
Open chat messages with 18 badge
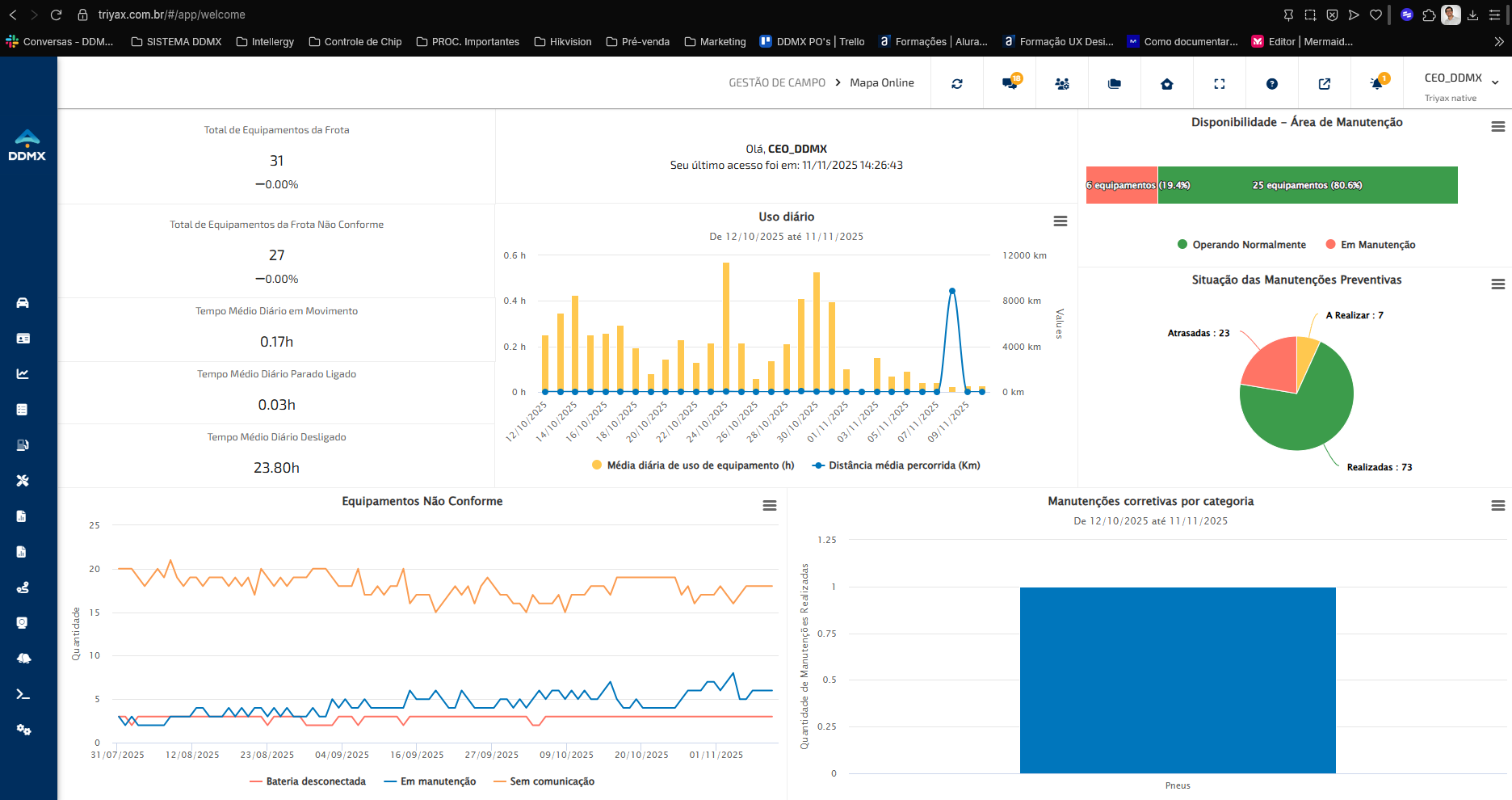pos(1010,82)
